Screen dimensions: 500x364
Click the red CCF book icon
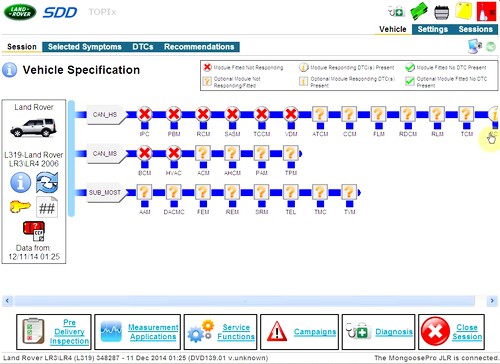pyautogui.click(x=34, y=231)
